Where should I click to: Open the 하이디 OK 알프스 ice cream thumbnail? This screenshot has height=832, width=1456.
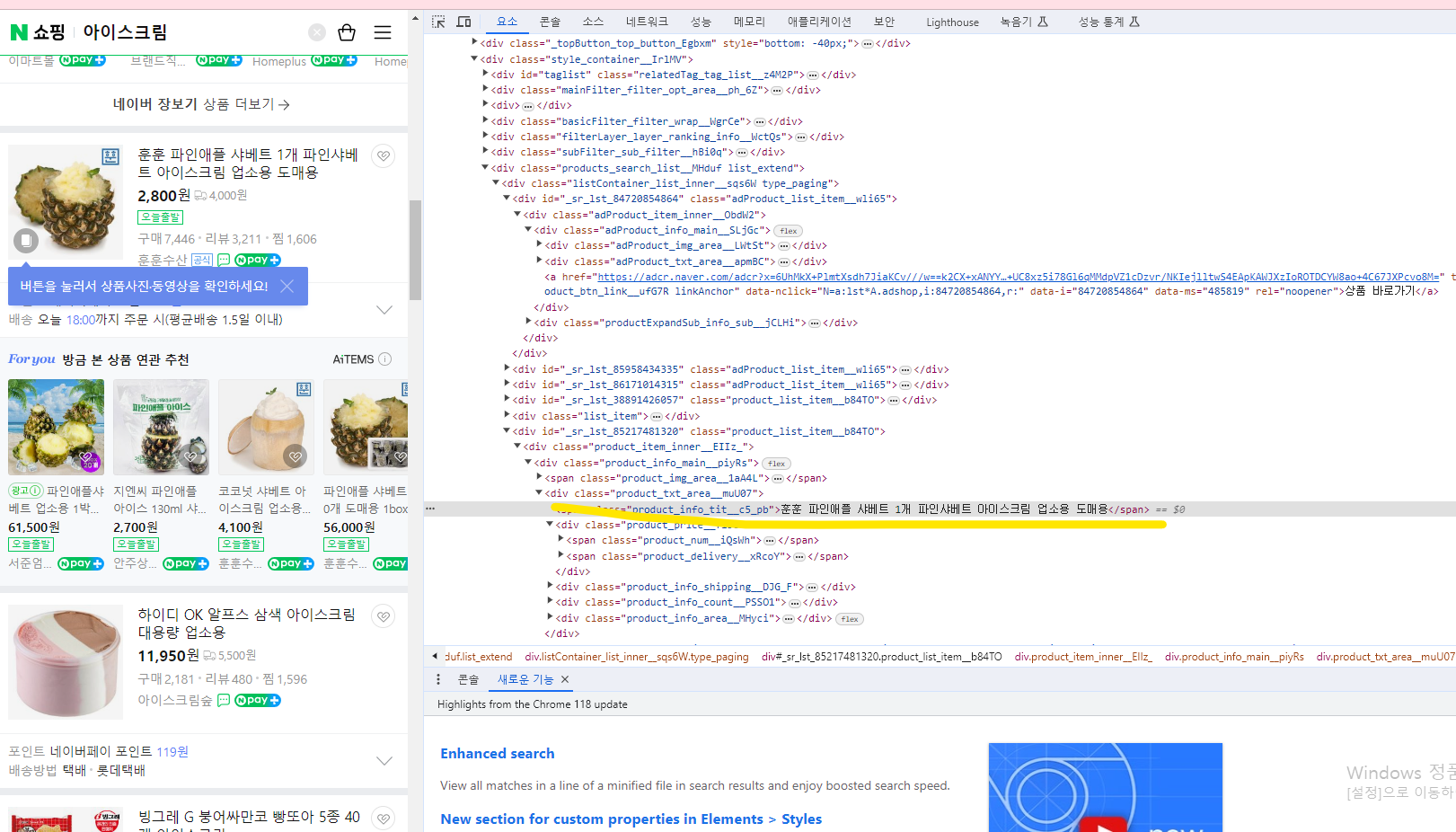click(x=66, y=661)
